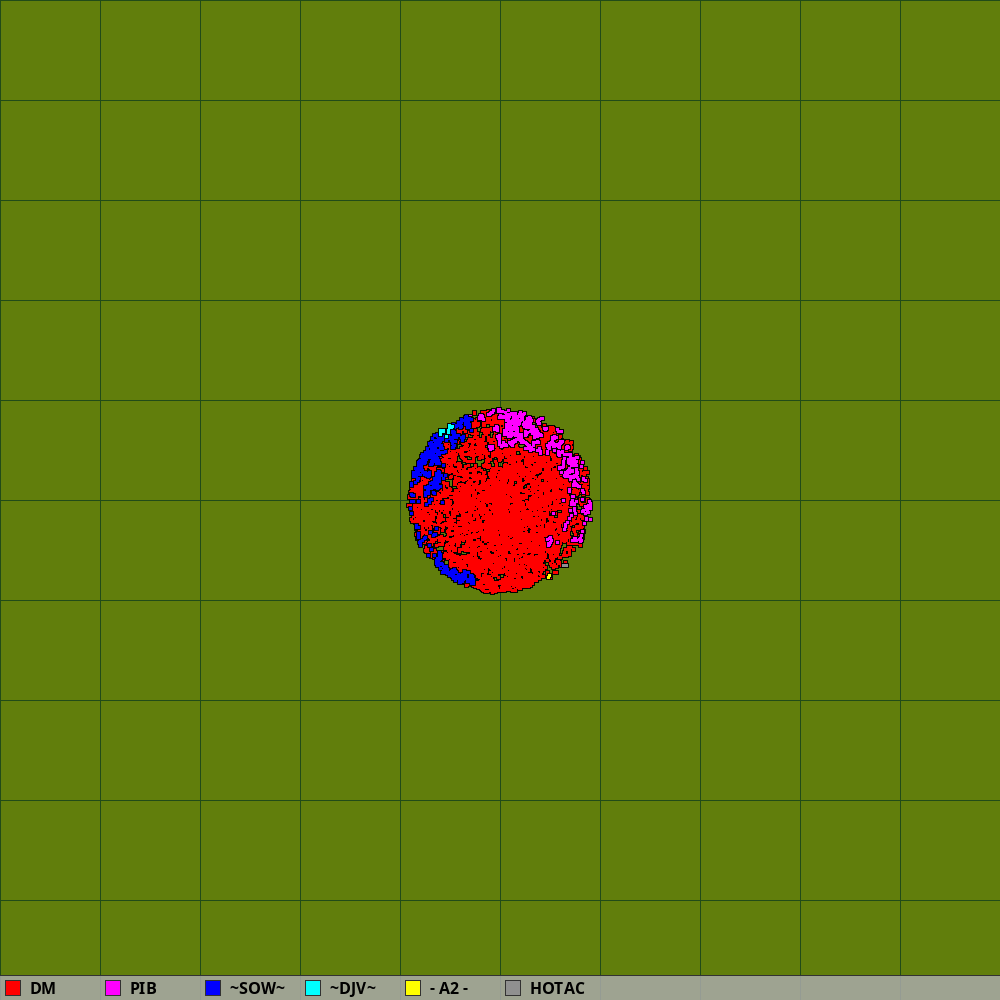Click the blue ~SOW~ legend swatch

coord(213,988)
